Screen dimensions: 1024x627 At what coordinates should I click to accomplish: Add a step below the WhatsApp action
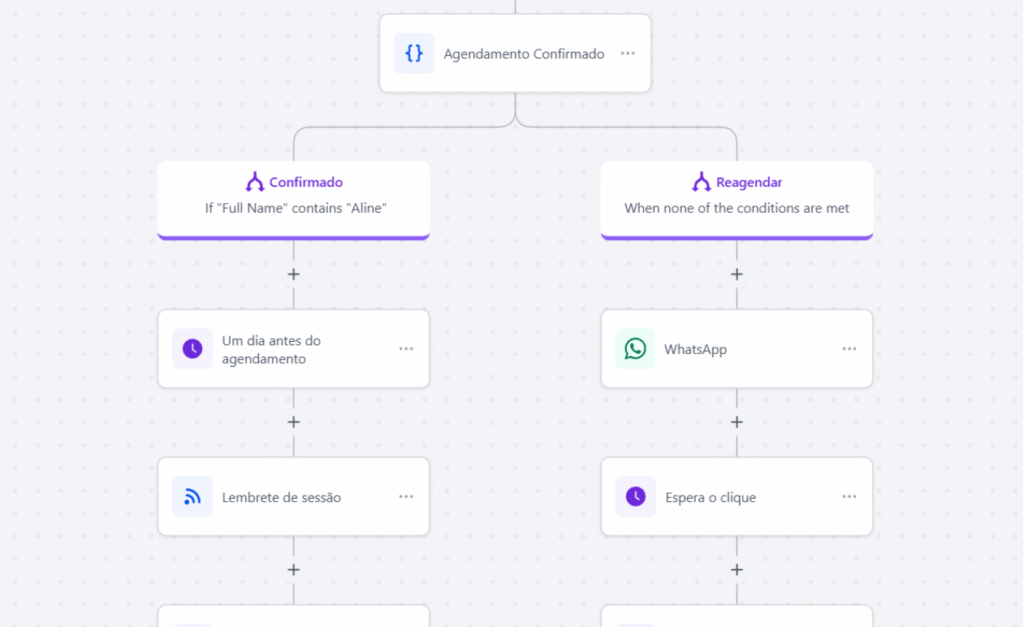pos(737,422)
